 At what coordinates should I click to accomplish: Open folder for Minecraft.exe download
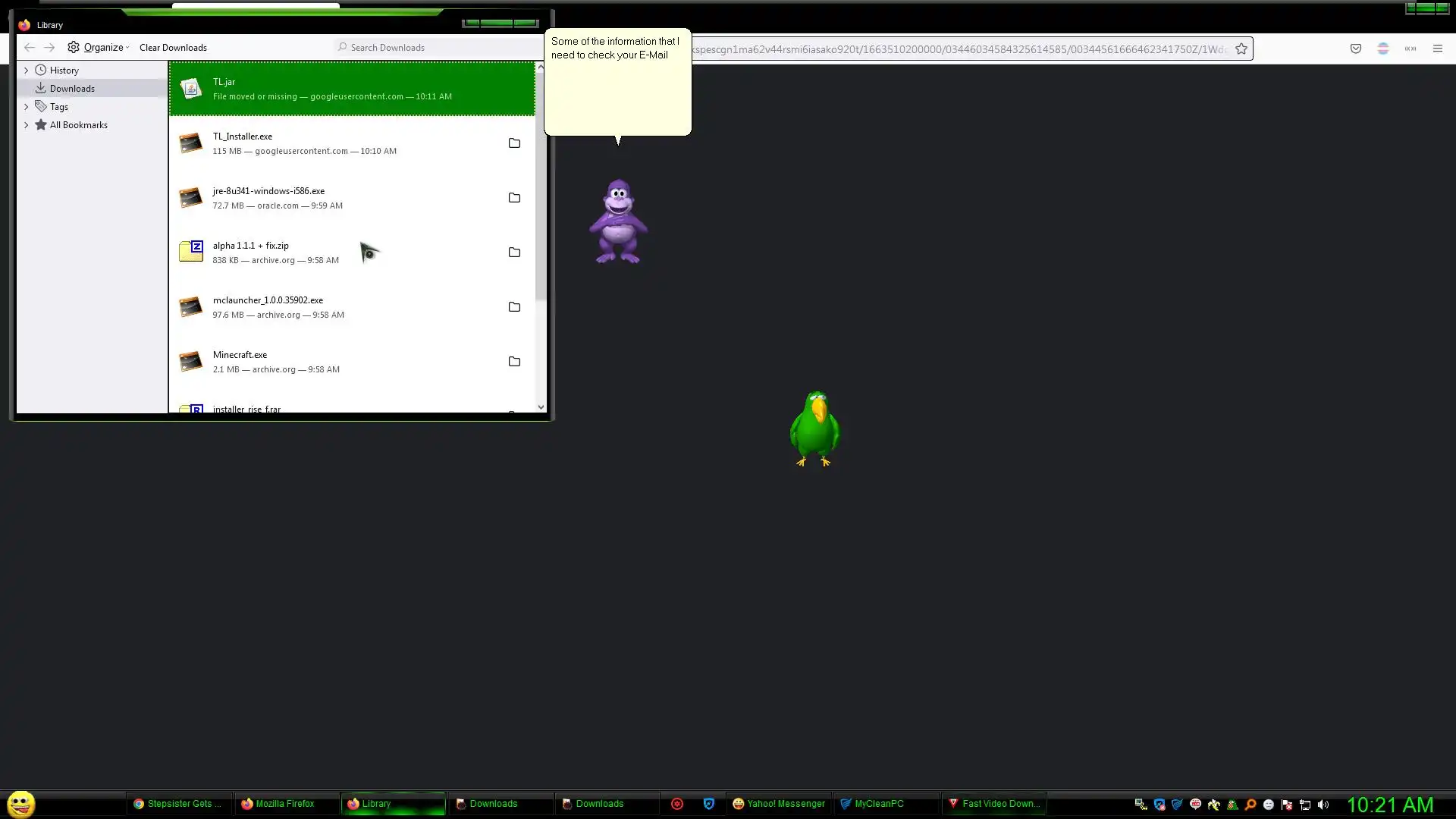[514, 362]
